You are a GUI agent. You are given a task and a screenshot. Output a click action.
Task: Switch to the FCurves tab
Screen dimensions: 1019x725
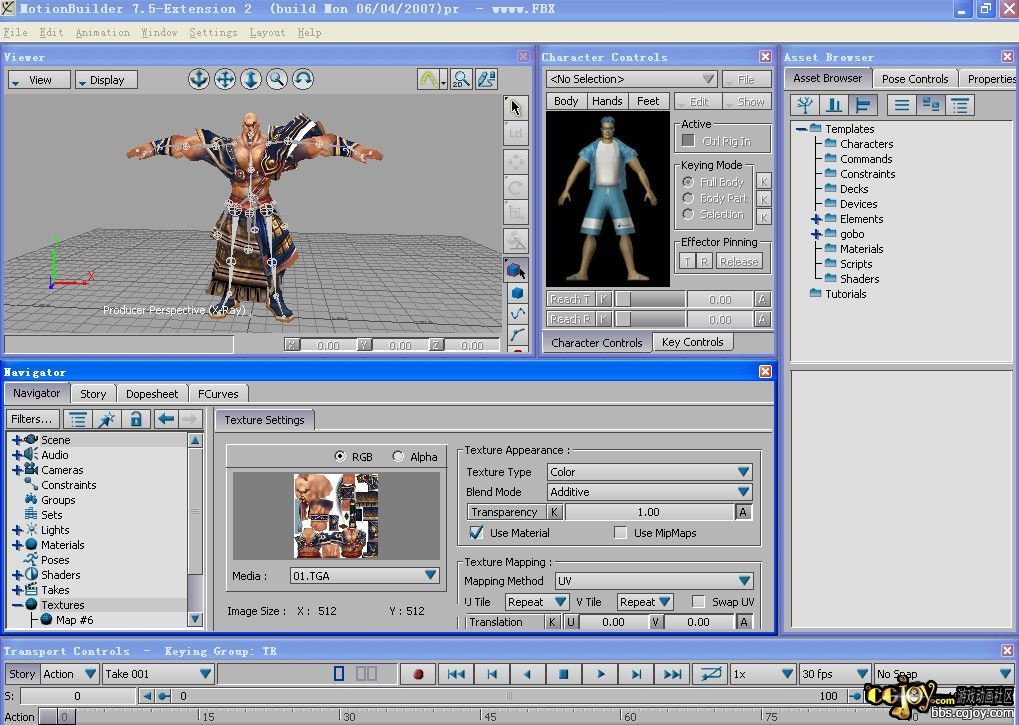tap(217, 394)
